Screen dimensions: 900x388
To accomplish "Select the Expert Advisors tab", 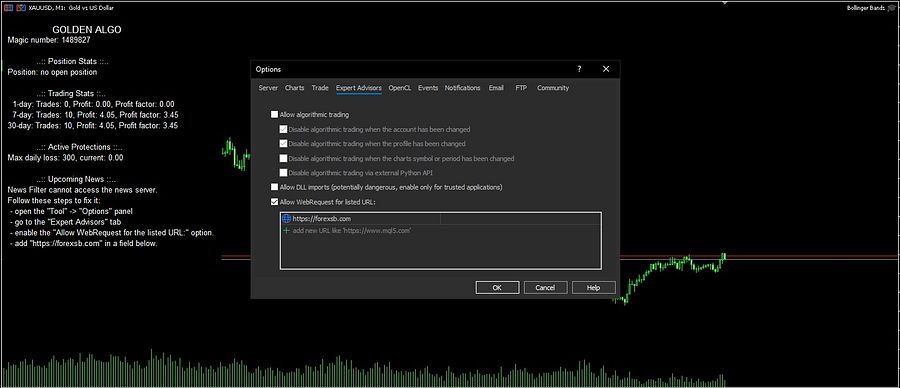I will click(359, 88).
